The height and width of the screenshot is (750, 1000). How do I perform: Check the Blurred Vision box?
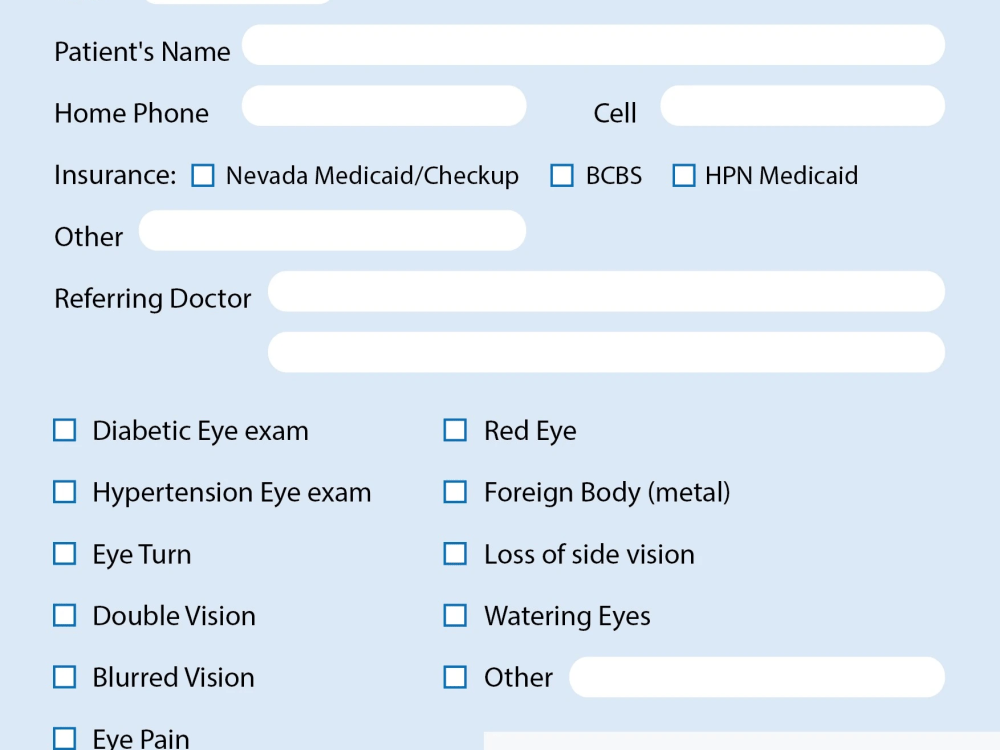pyautogui.click(x=64, y=677)
